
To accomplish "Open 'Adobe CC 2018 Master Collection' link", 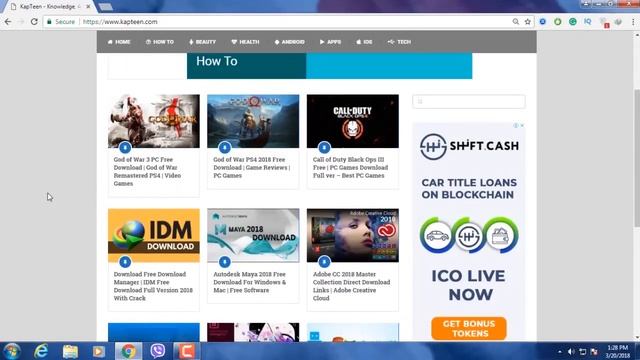I will point(351,286).
